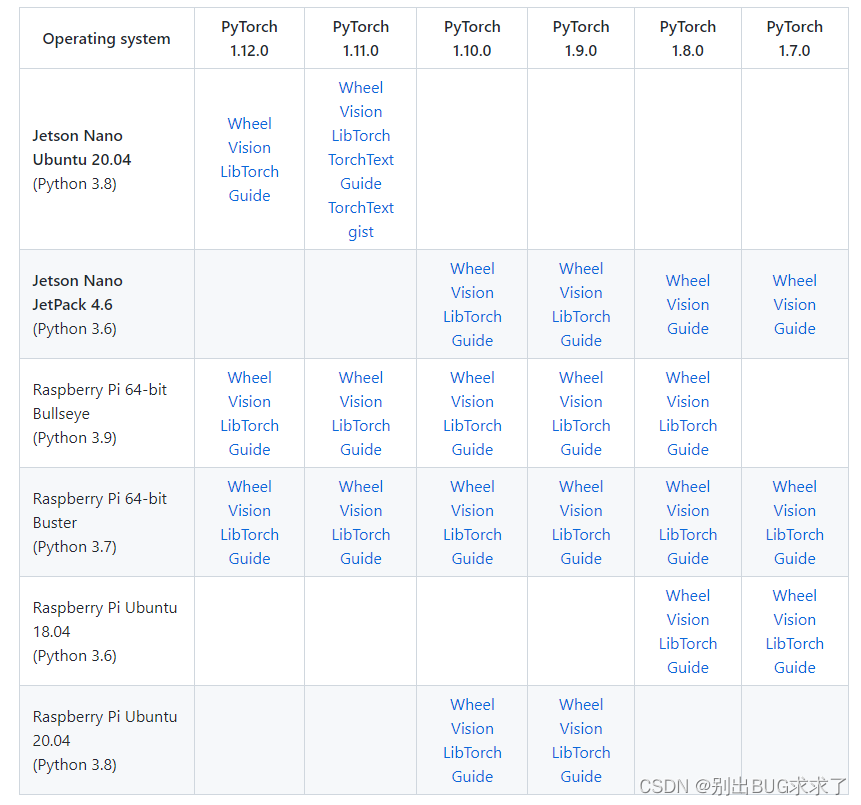Open LibTorch link for Raspberry Pi Ubuntu 20.04 PyTorch 1.10.0
861x805 pixels.
point(472,753)
